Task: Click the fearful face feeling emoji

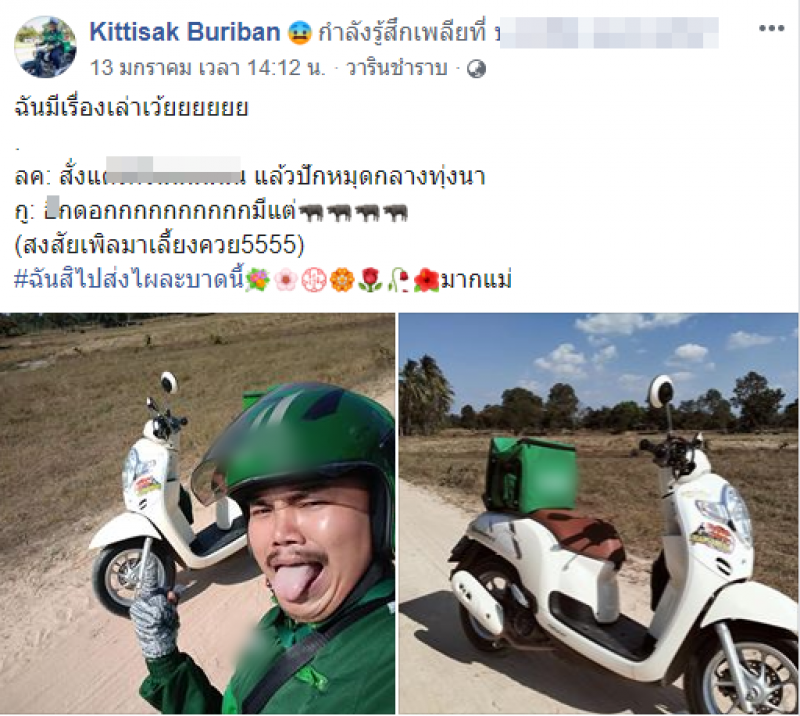Action: 299,33
